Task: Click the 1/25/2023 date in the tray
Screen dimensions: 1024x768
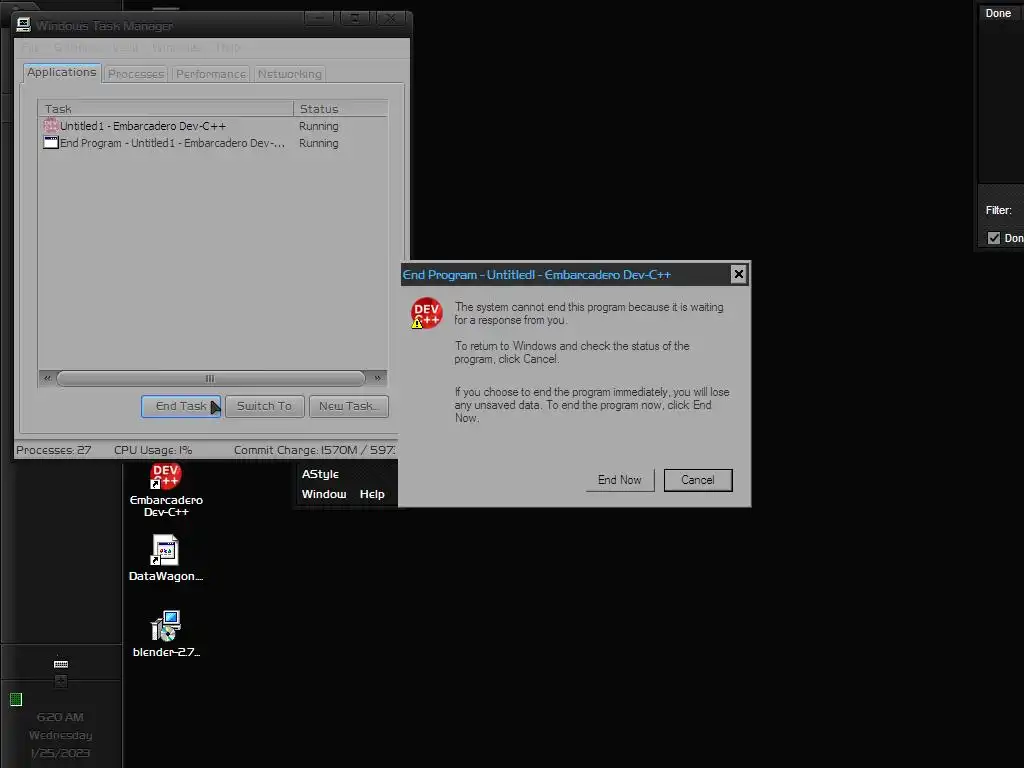Action: pyautogui.click(x=60, y=753)
